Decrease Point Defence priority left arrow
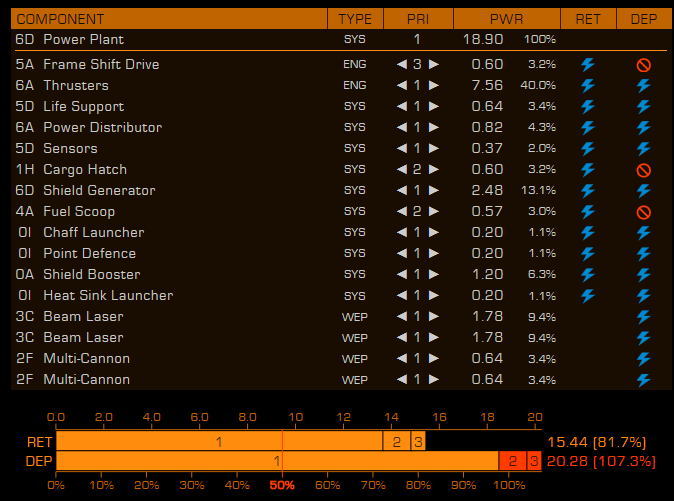The width and height of the screenshot is (674, 501). pyautogui.click(x=401, y=254)
